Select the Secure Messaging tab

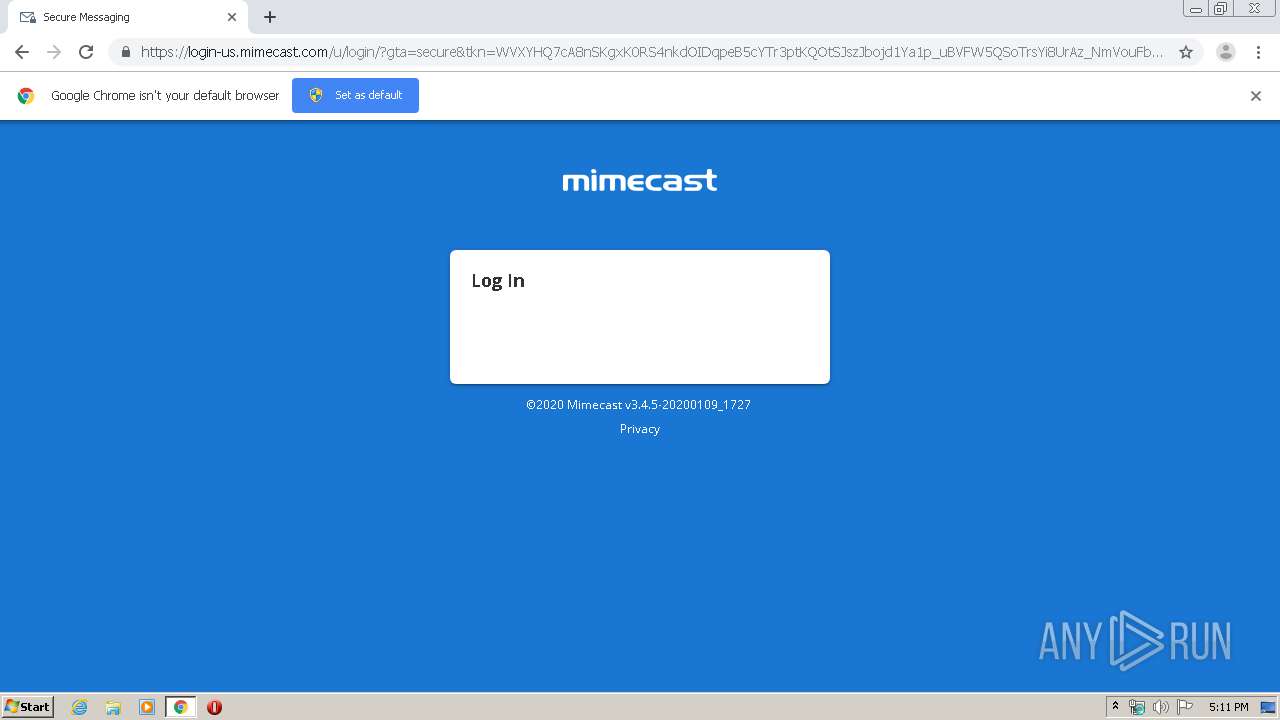click(128, 17)
